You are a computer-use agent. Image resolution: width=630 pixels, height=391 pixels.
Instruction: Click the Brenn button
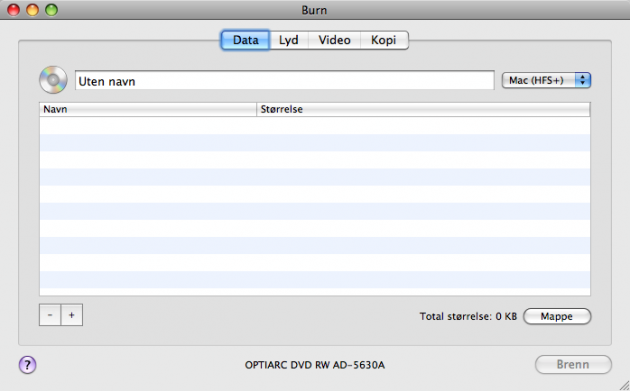(573, 364)
